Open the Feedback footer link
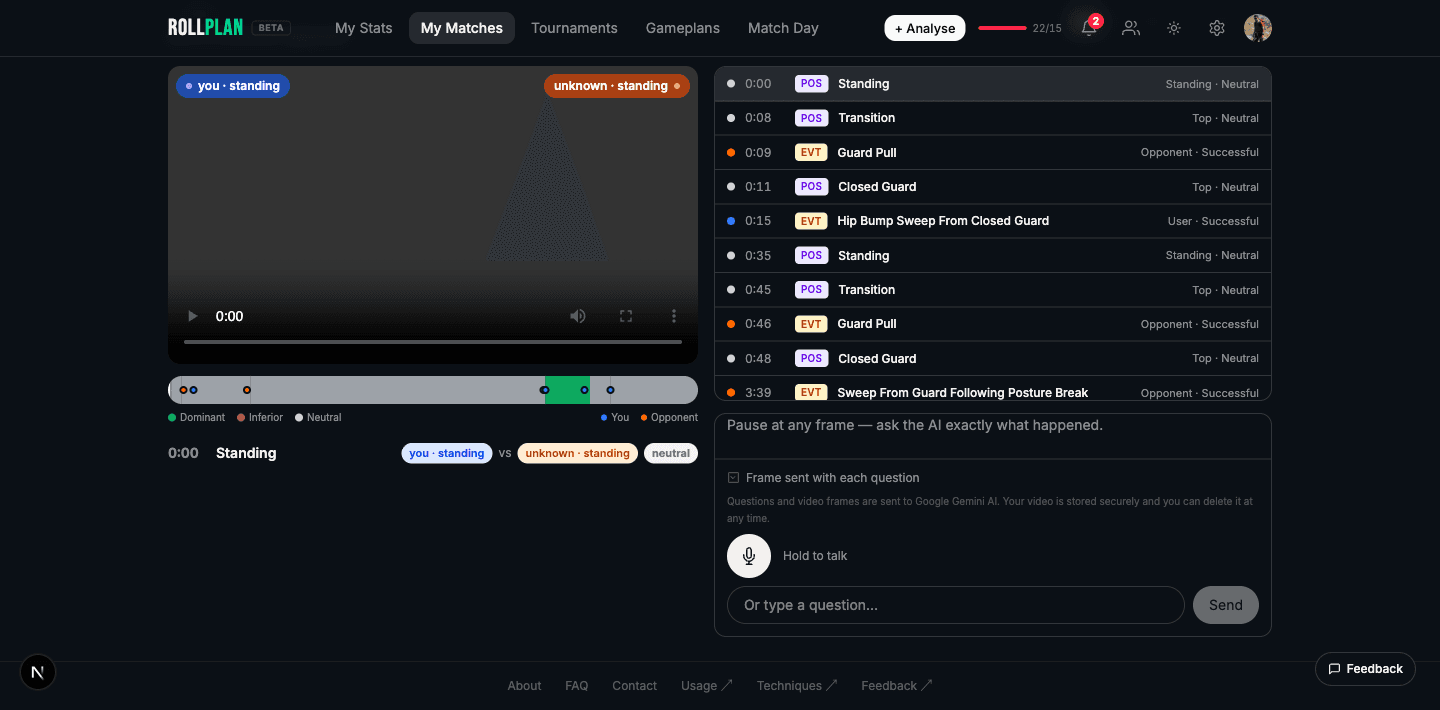The width and height of the screenshot is (1440, 710). (x=897, y=686)
